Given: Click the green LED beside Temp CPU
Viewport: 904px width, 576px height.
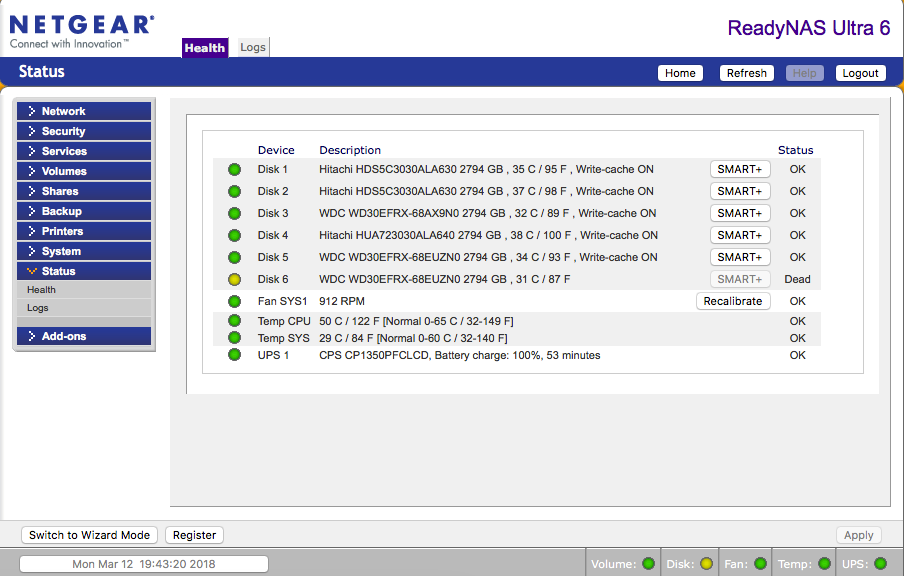Looking at the screenshot, I should point(234,321).
